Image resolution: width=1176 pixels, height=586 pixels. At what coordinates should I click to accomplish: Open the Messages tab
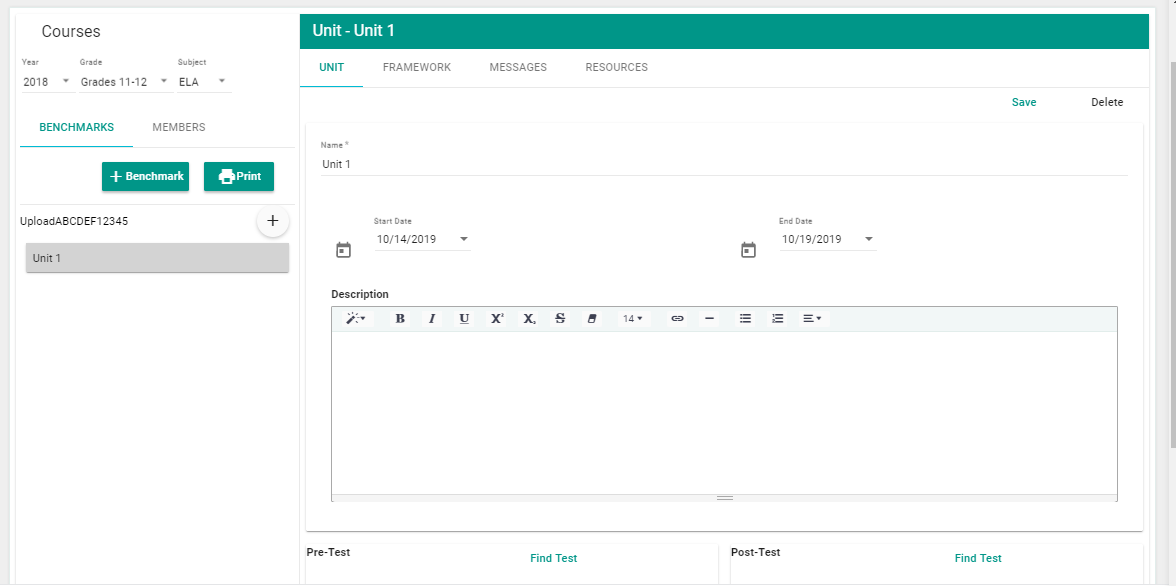518,68
